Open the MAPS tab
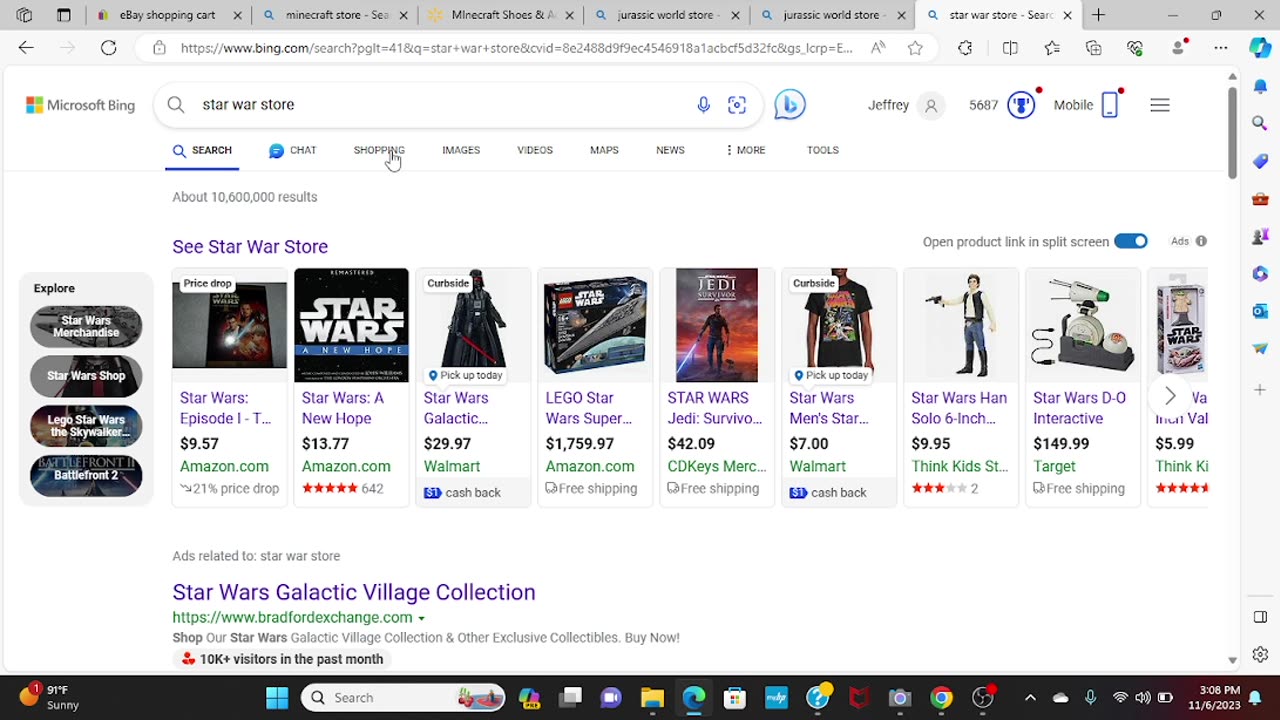This screenshot has height=720, width=1280. pyautogui.click(x=604, y=150)
